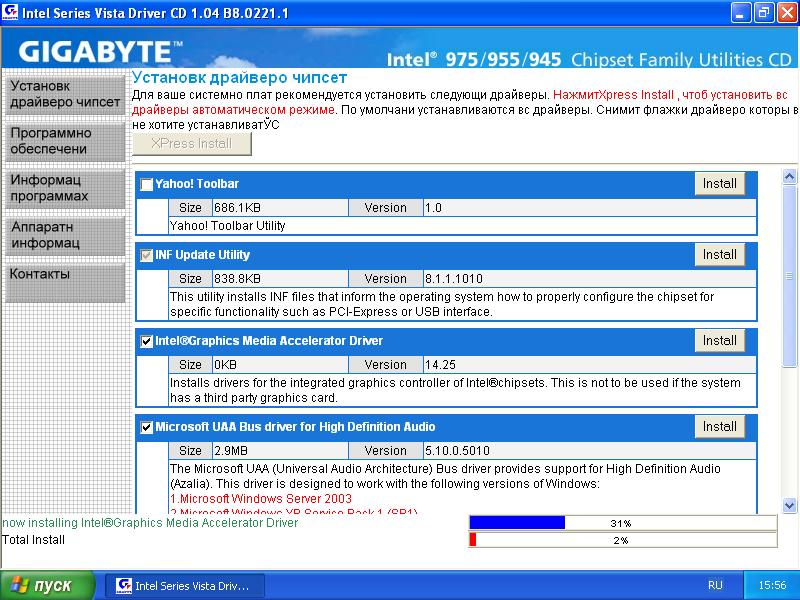The width and height of the screenshot is (800, 600).
Task: Click the Установк драйверо чипсет page heading
Action: click(x=240, y=78)
